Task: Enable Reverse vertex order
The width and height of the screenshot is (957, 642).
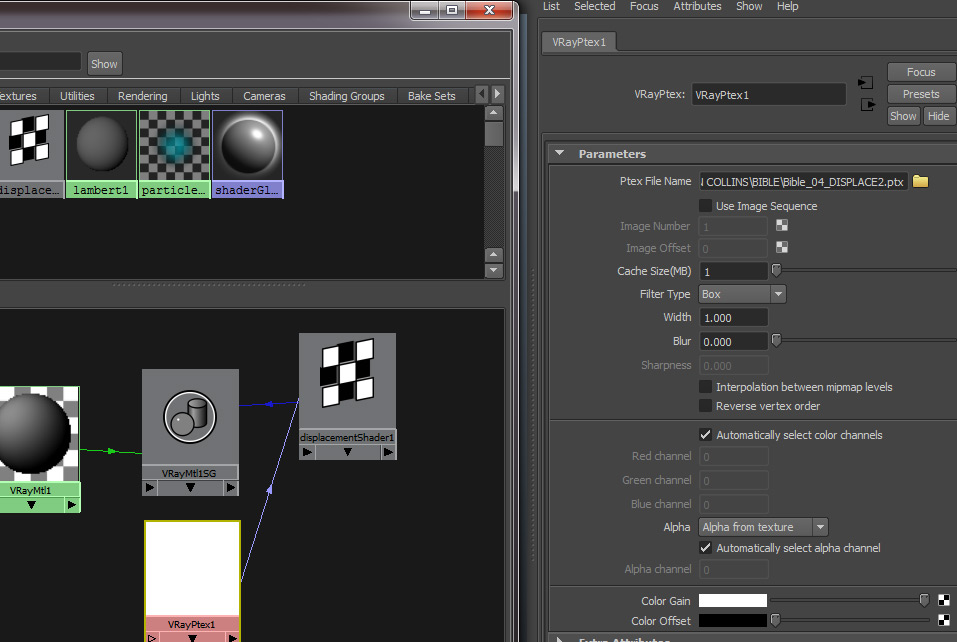Action: click(705, 406)
